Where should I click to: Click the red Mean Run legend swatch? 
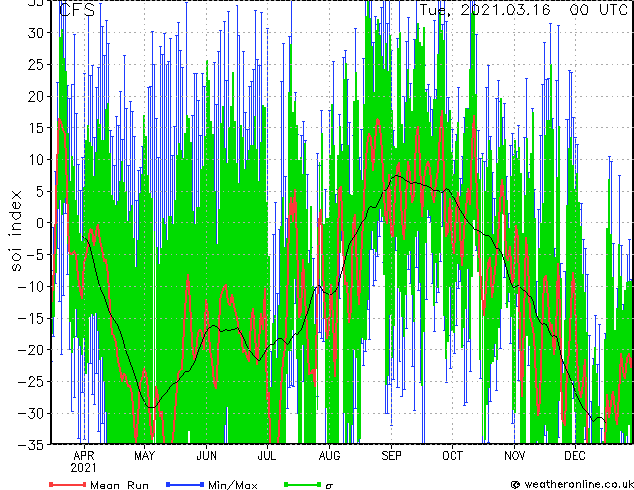(x=67, y=484)
